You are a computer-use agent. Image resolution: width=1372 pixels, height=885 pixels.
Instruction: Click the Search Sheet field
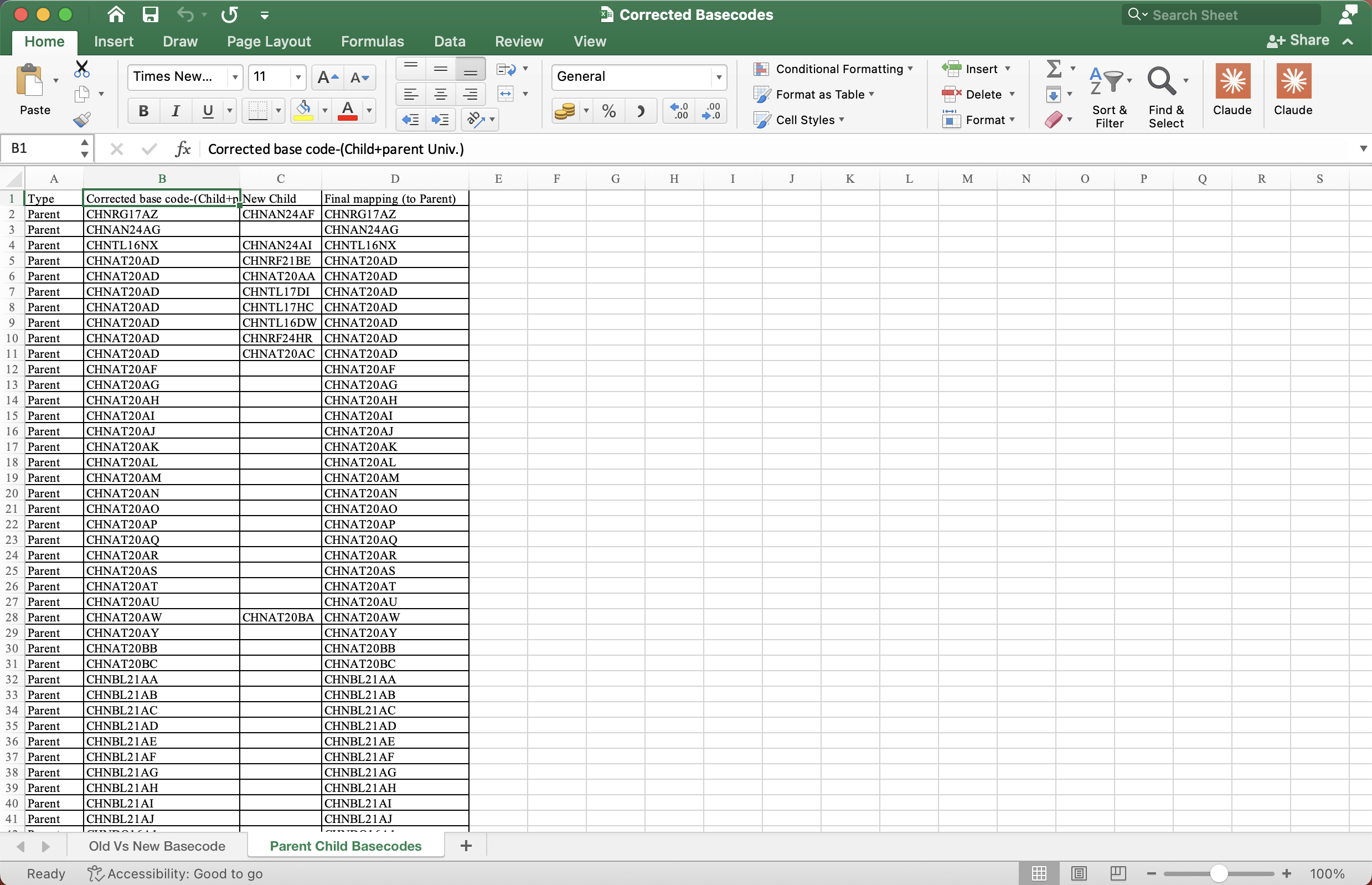click(1221, 15)
